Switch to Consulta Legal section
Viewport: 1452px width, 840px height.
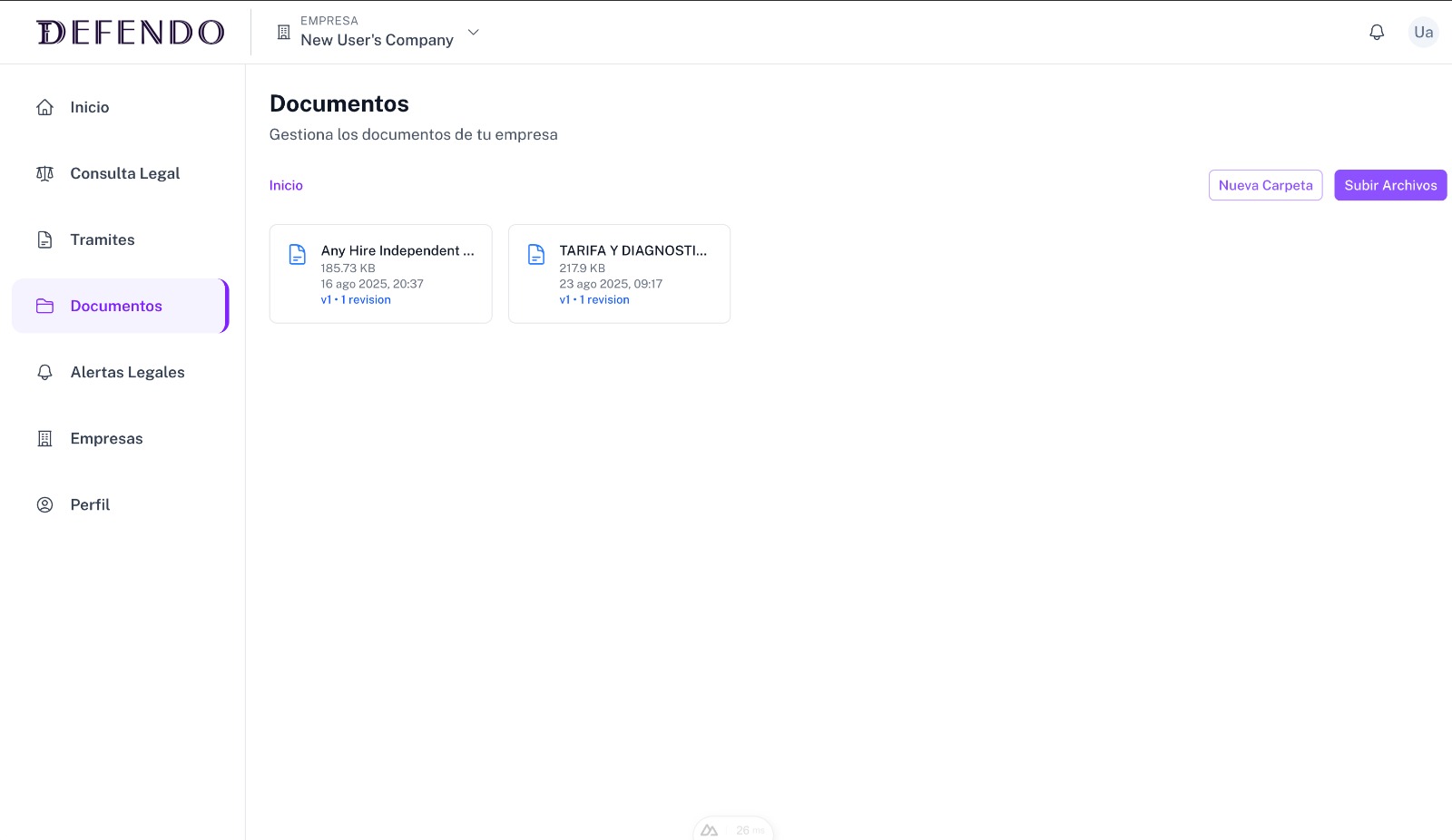point(125,173)
